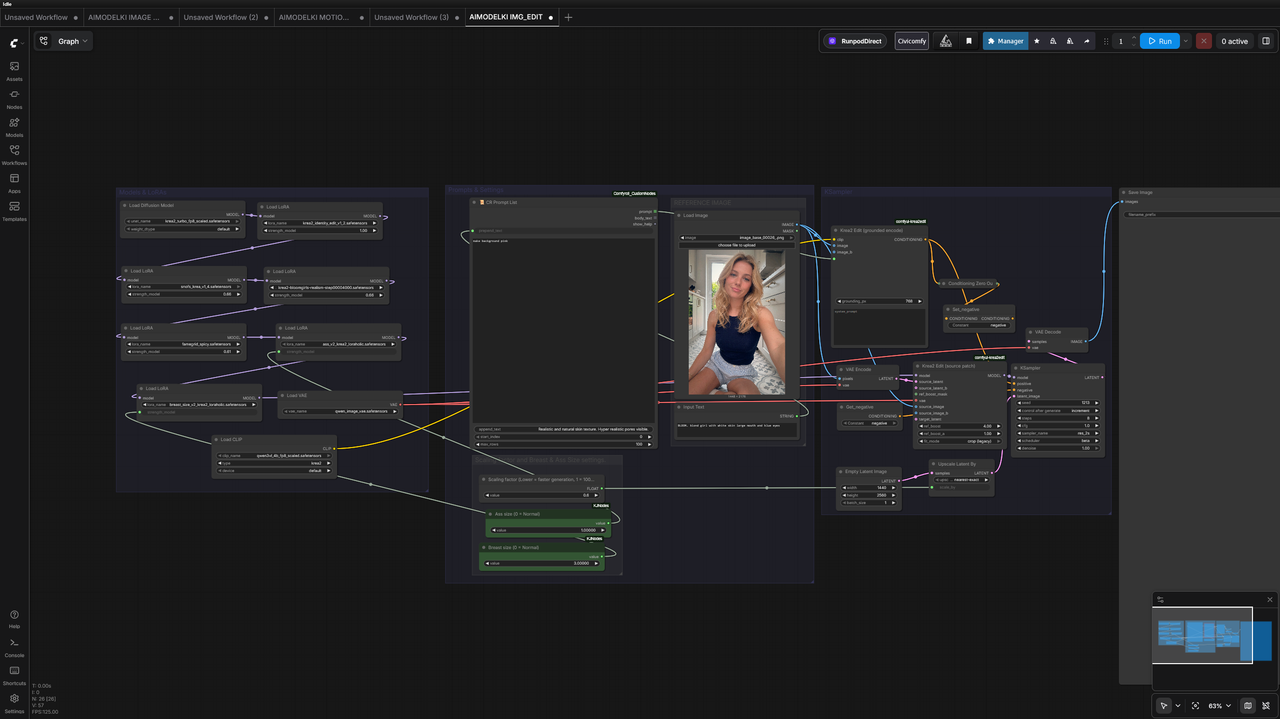
Task: Click the CR Prompt List text area
Action: tap(563, 330)
